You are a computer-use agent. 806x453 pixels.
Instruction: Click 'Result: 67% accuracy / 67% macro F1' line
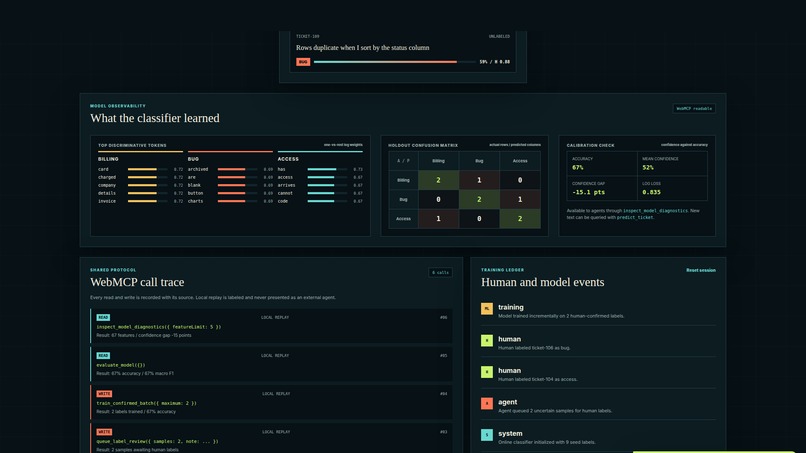pos(135,373)
